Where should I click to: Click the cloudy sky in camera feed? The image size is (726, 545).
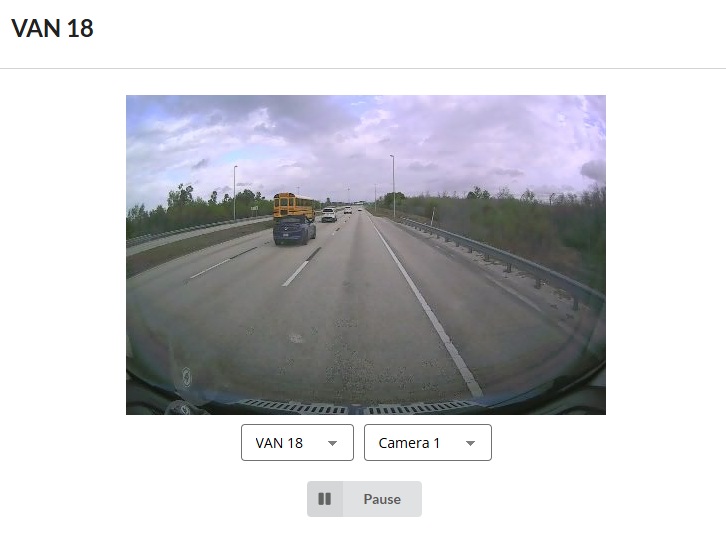point(366,139)
